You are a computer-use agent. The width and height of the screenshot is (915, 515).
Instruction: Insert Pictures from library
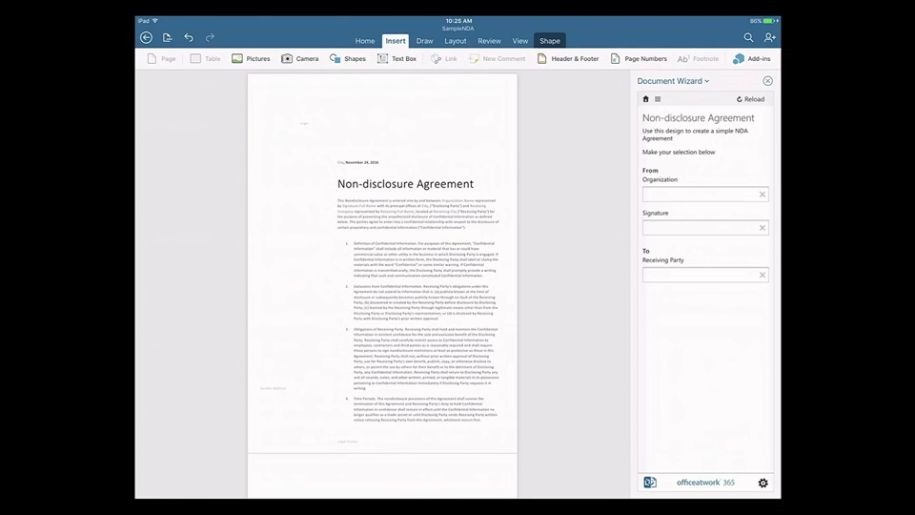click(x=251, y=59)
